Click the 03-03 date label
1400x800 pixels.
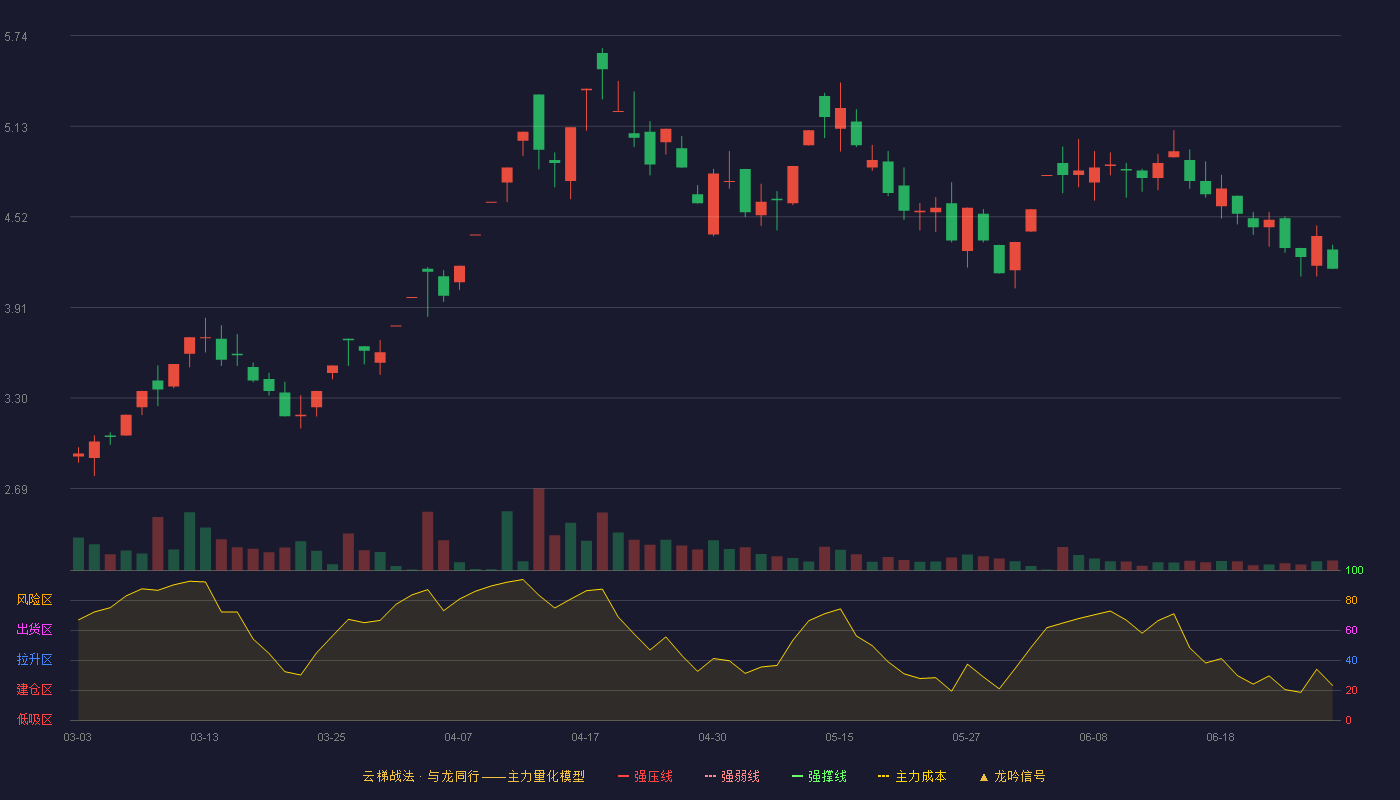coord(78,737)
